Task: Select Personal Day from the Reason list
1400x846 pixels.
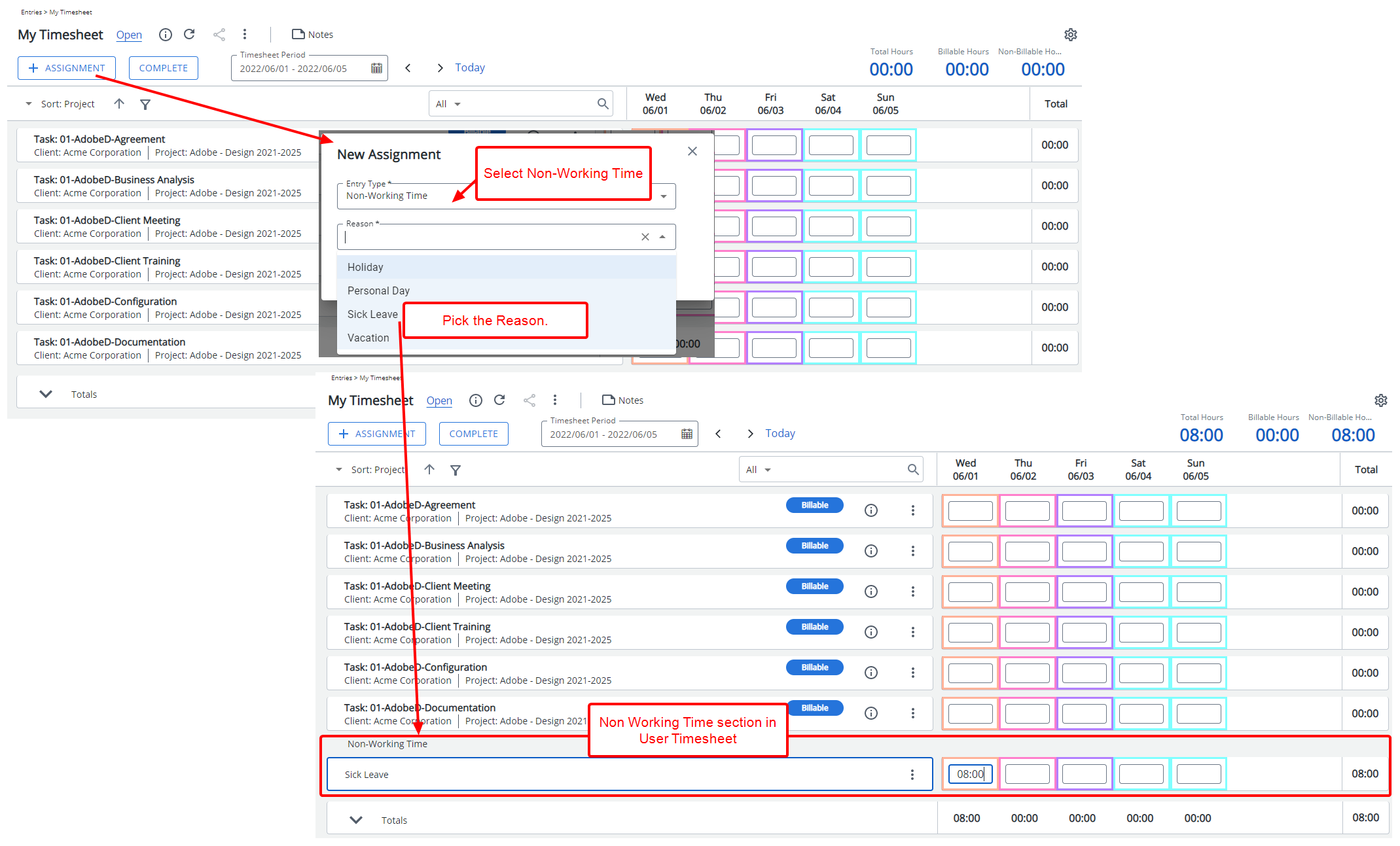Action: click(x=378, y=291)
